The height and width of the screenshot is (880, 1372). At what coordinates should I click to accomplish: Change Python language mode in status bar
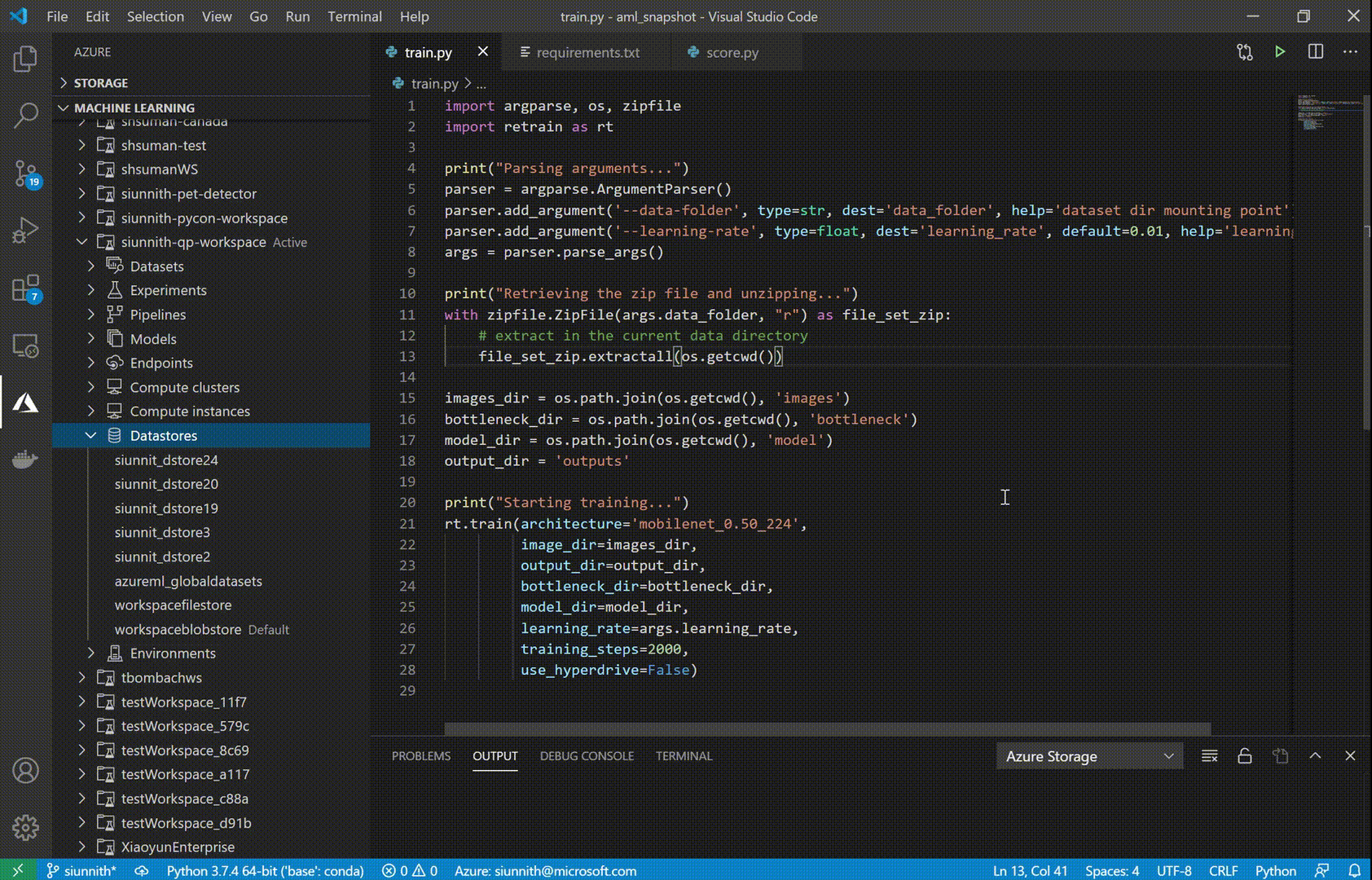coord(1275,870)
